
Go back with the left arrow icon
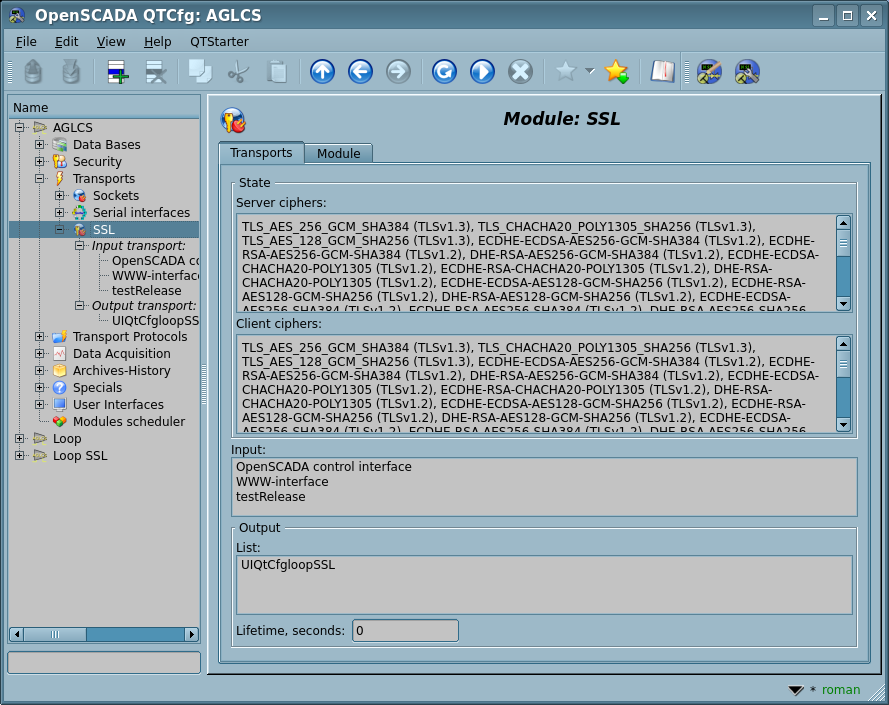[x=360, y=71]
